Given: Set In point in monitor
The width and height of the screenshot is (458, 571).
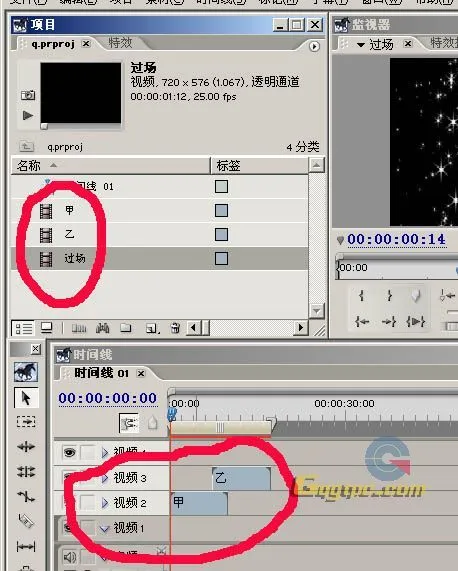Looking at the screenshot, I should [362, 295].
